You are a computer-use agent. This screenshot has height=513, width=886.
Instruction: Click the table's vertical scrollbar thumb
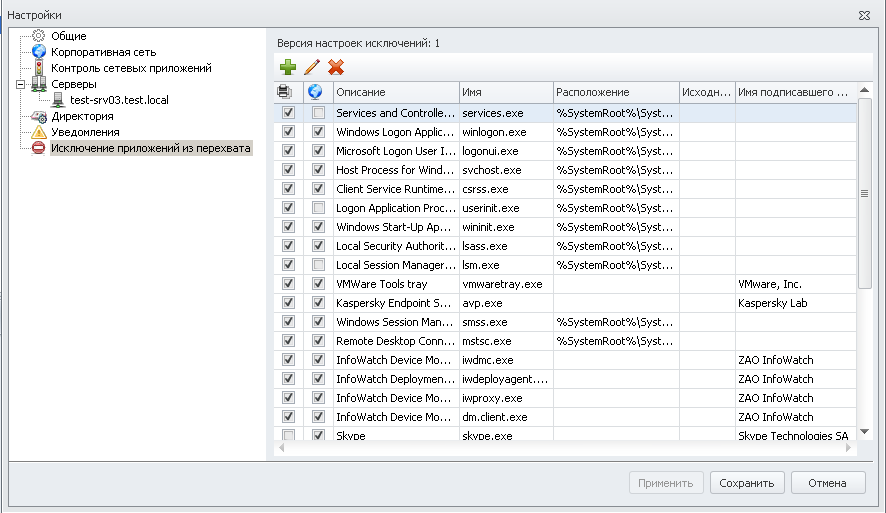click(x=865, y=193)
